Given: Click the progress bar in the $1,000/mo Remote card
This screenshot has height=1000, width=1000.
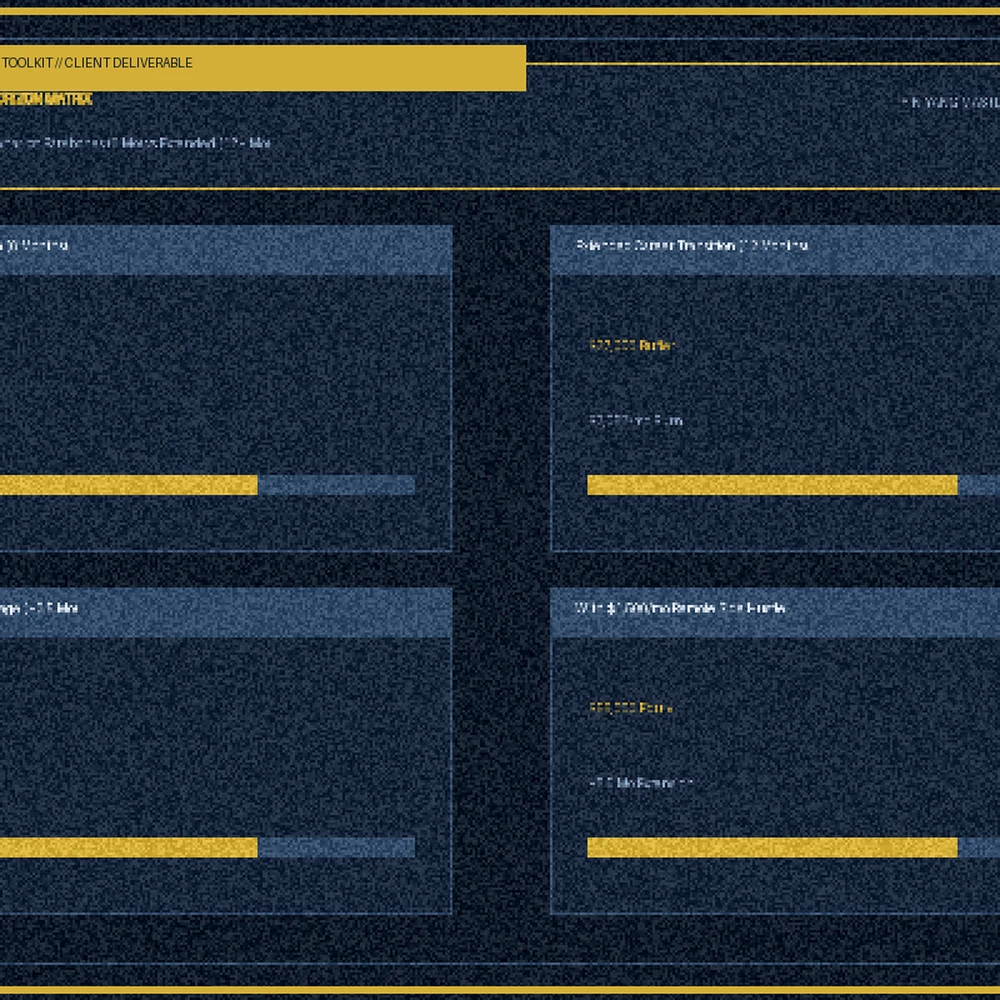Looking at the screenshot, I should 793,848.
